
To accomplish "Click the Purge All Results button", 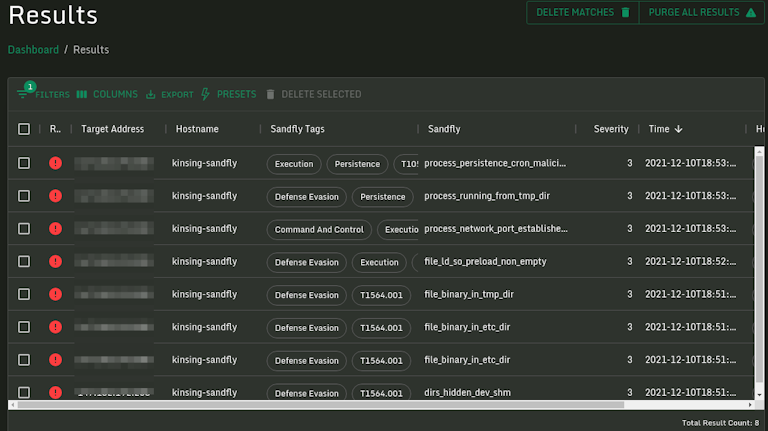I will (x=702, y=12).
